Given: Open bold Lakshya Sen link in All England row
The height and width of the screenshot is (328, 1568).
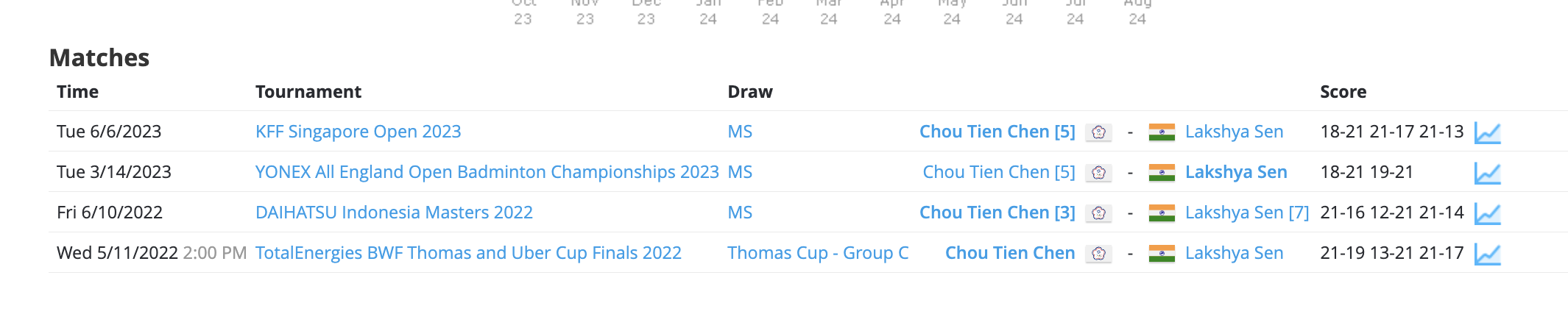Looking at the screenshot, I should [1236, 172].
